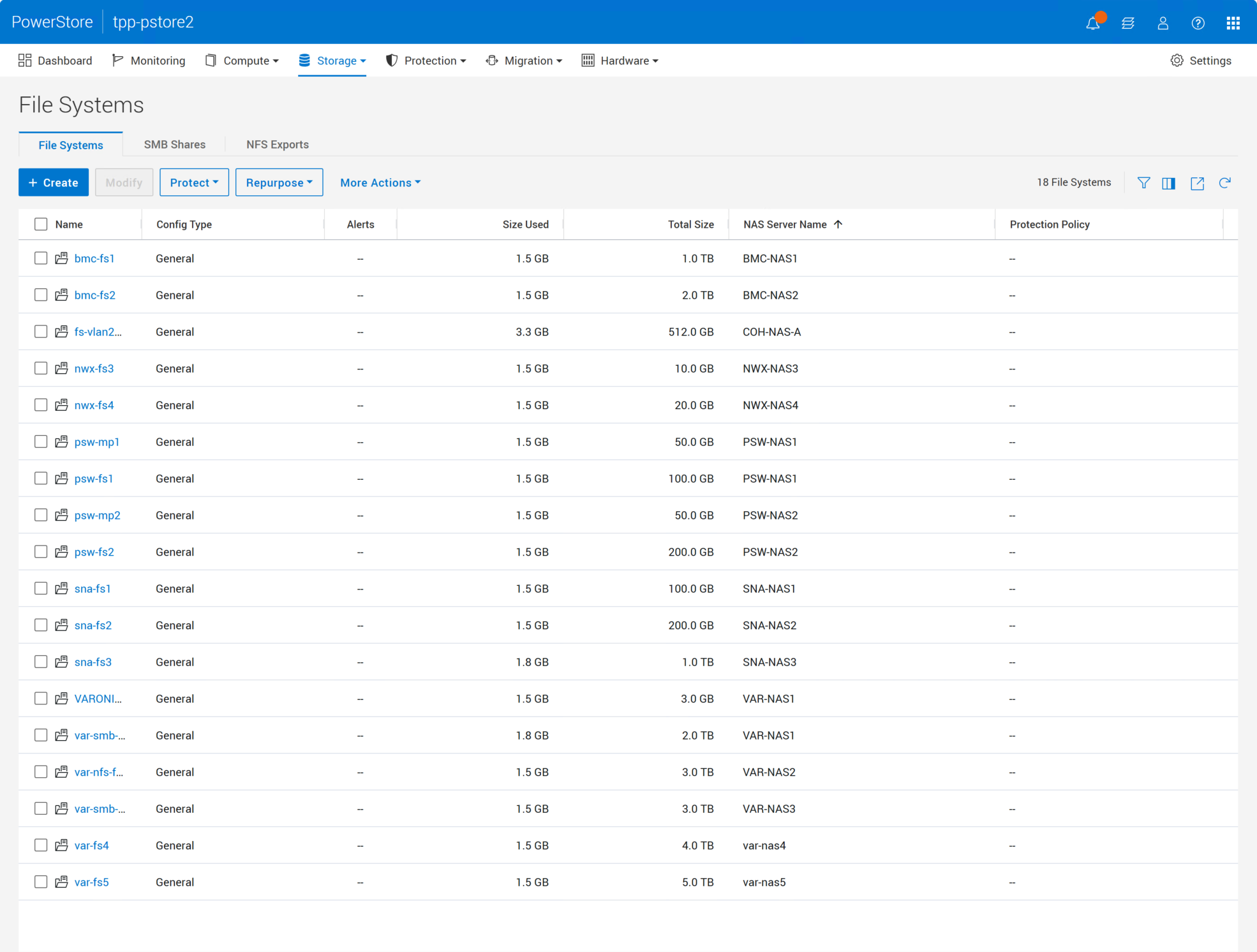Refresh the file systems table

point(1224,183)
